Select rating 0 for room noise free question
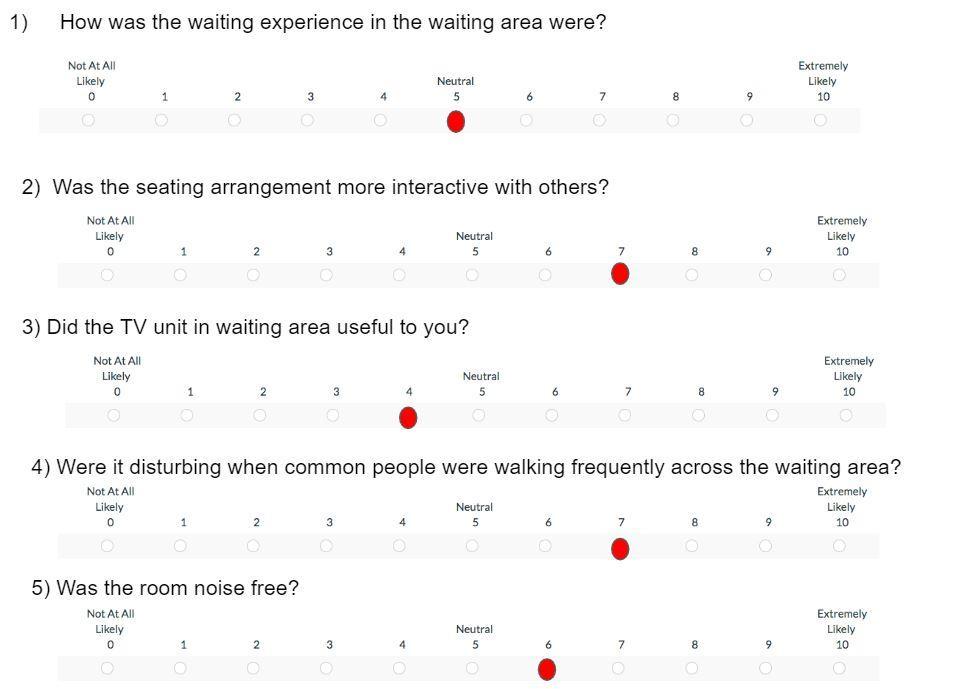967x689 pixels. point(107,668)
